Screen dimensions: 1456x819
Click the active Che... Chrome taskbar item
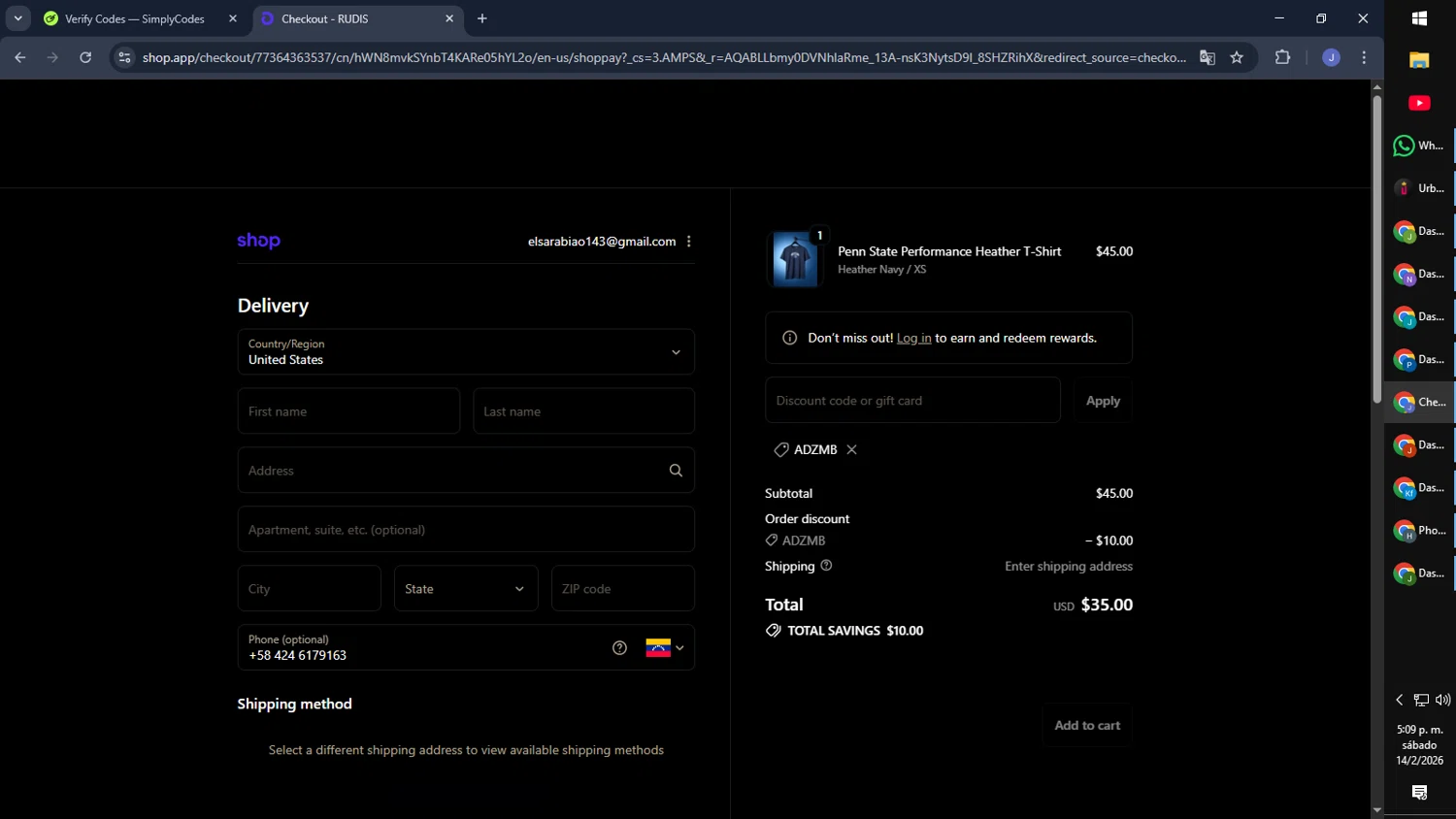[x=1419, y=402]
